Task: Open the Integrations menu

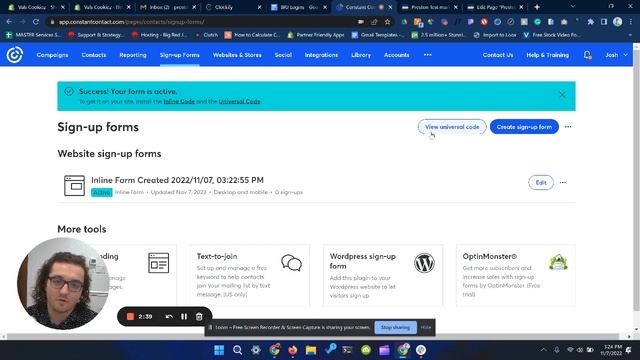Action: (x=321, y=55)
